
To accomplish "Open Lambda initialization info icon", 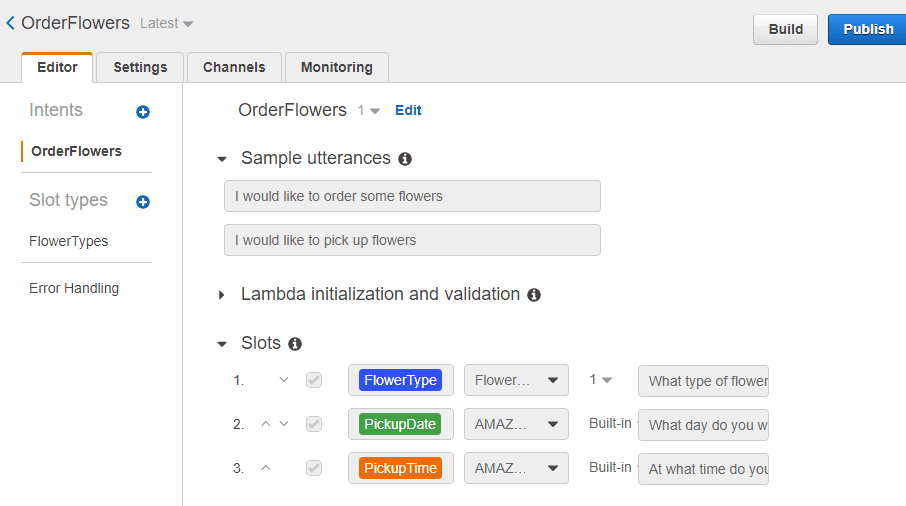I will pos(534,295).
